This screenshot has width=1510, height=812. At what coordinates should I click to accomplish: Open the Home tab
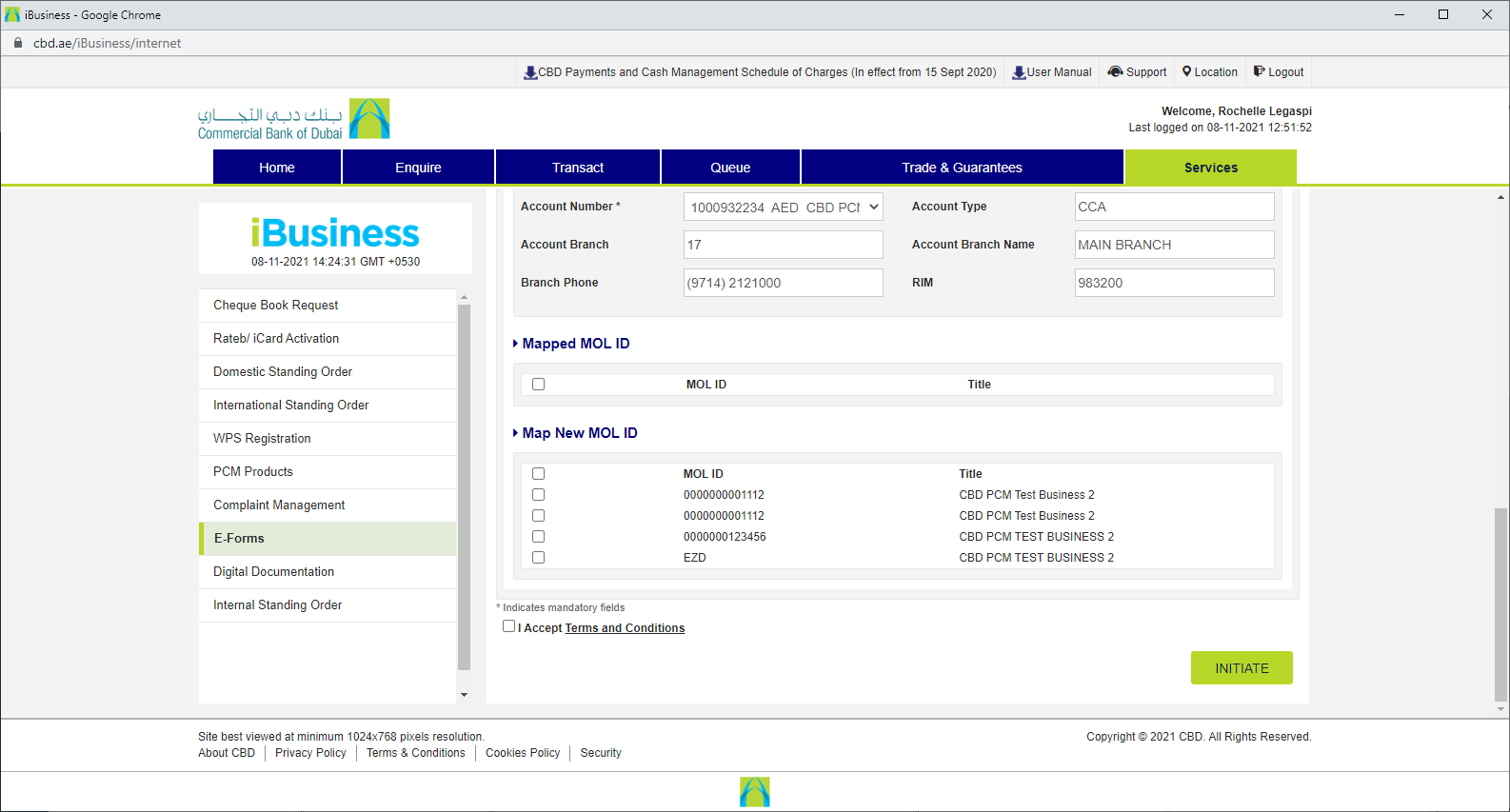tap(277, 168)
